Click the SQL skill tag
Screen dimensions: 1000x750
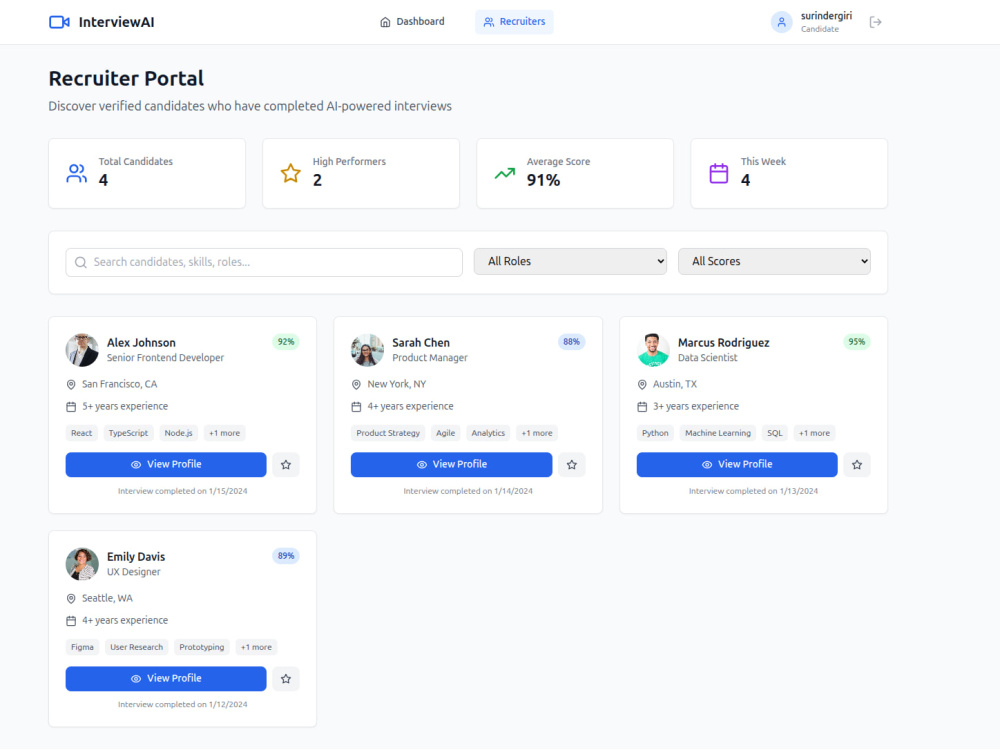(774, 433)
